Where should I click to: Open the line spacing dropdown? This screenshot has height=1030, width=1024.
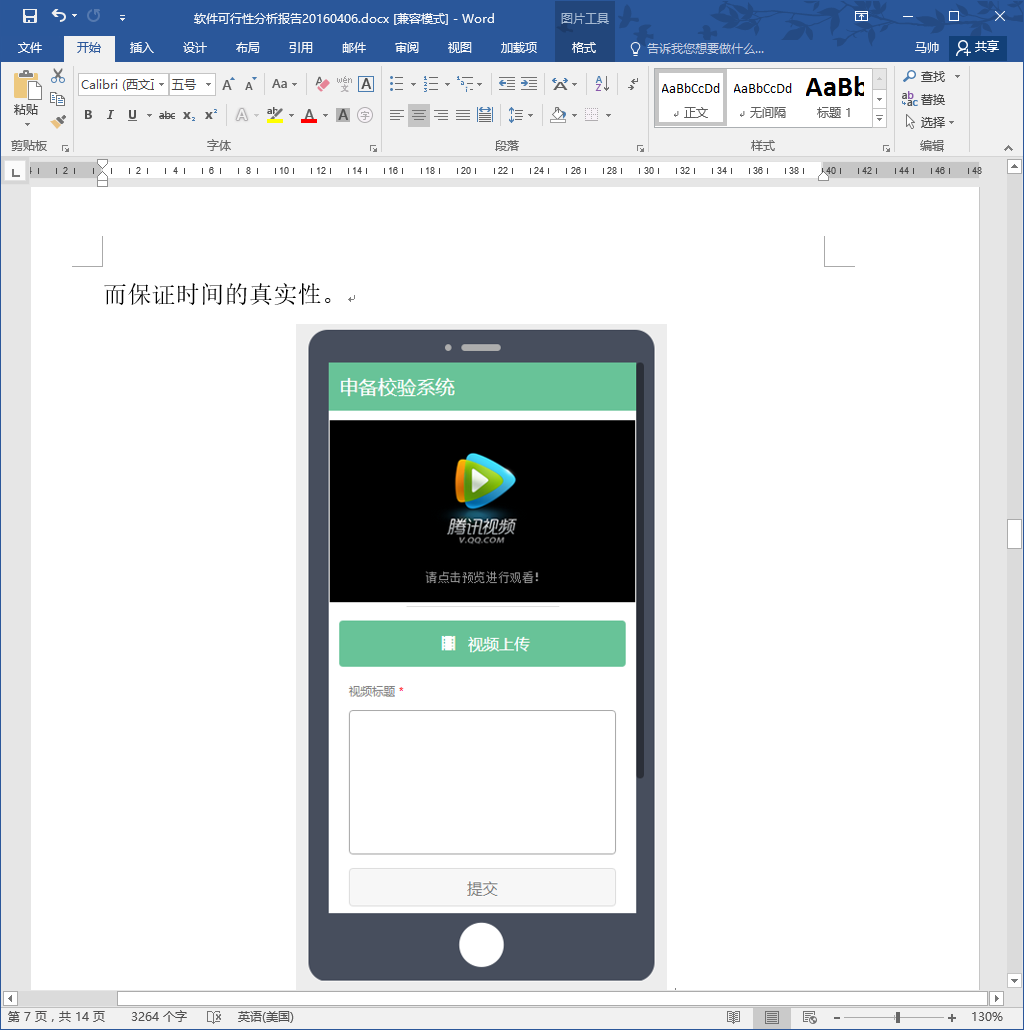(x=530, y=116)
